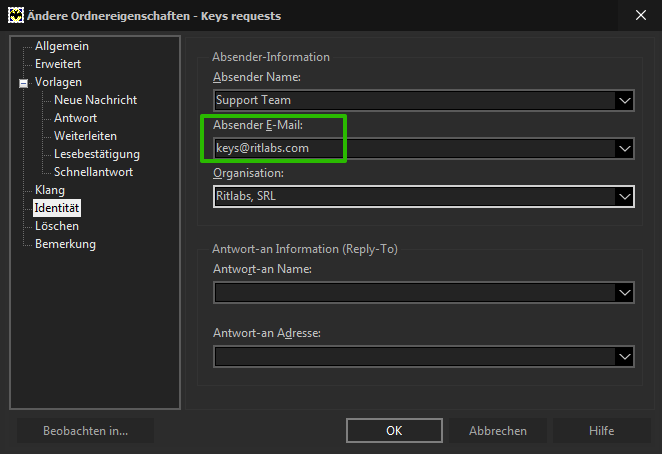Select the Neue Nachricht template
The width and height of the screenshot is (662, 454).
pos(95,100)
